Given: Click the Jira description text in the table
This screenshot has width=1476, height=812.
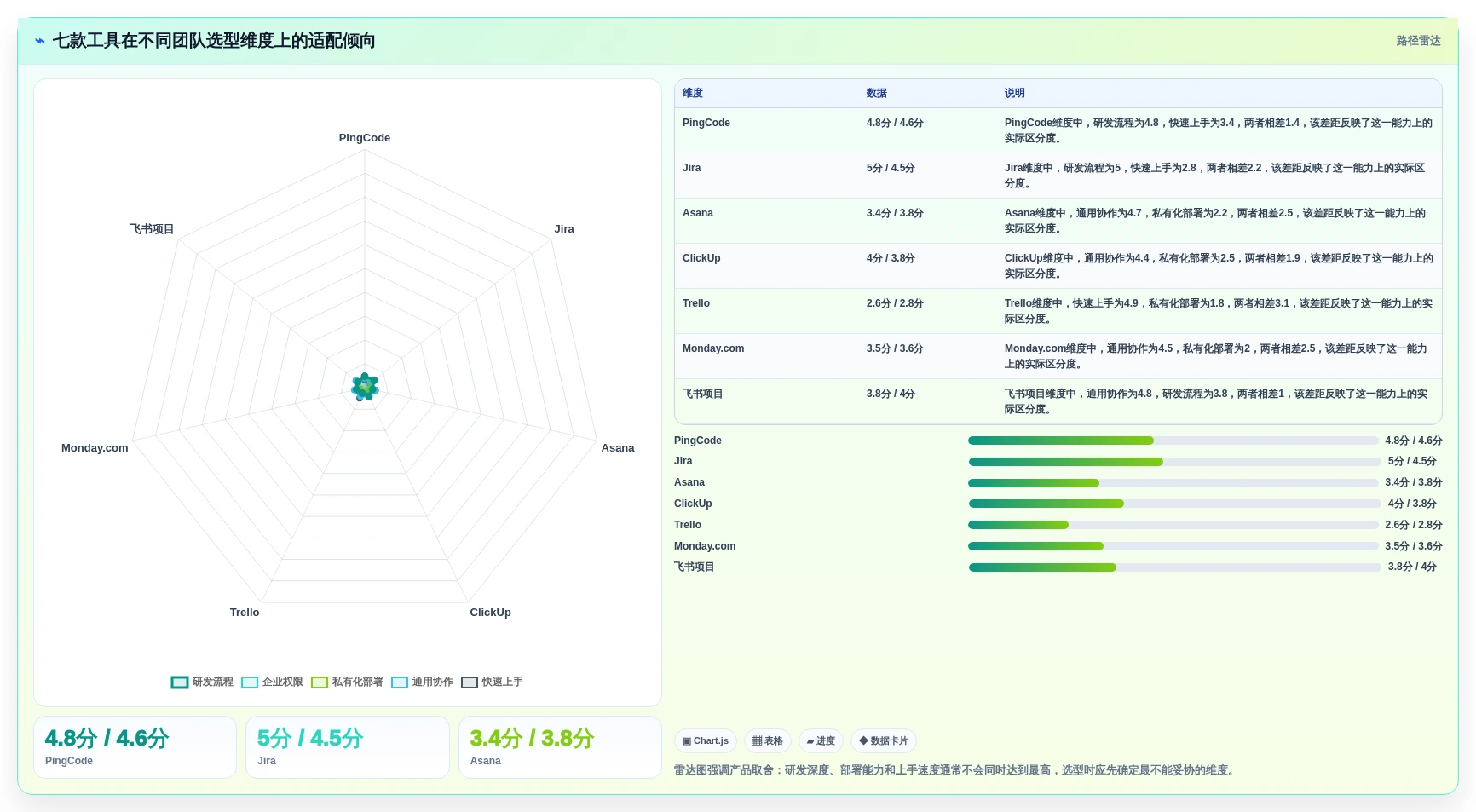Looking at the screenshot, I should 1215,176.
